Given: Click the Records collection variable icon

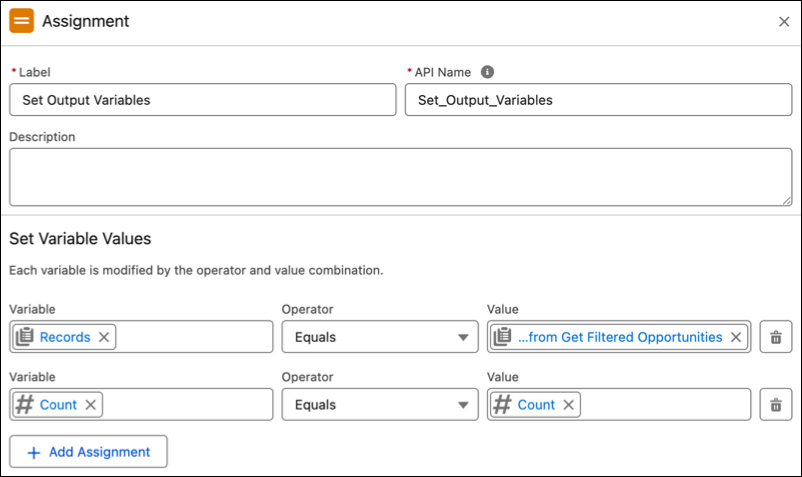Looking at the screenshot, I should click(x=25, y=336).
